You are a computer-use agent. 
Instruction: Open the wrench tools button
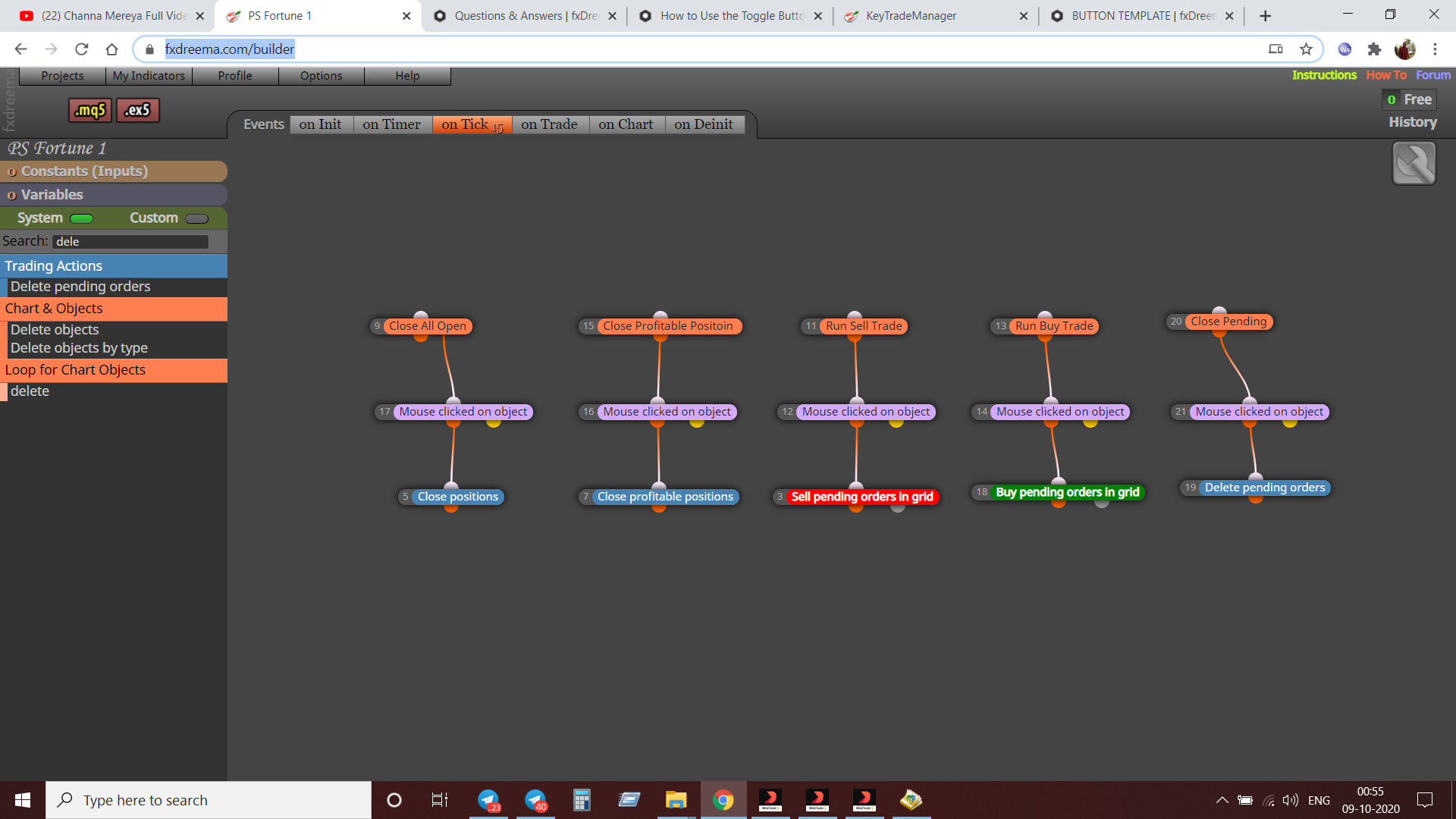pos(1414,163)
